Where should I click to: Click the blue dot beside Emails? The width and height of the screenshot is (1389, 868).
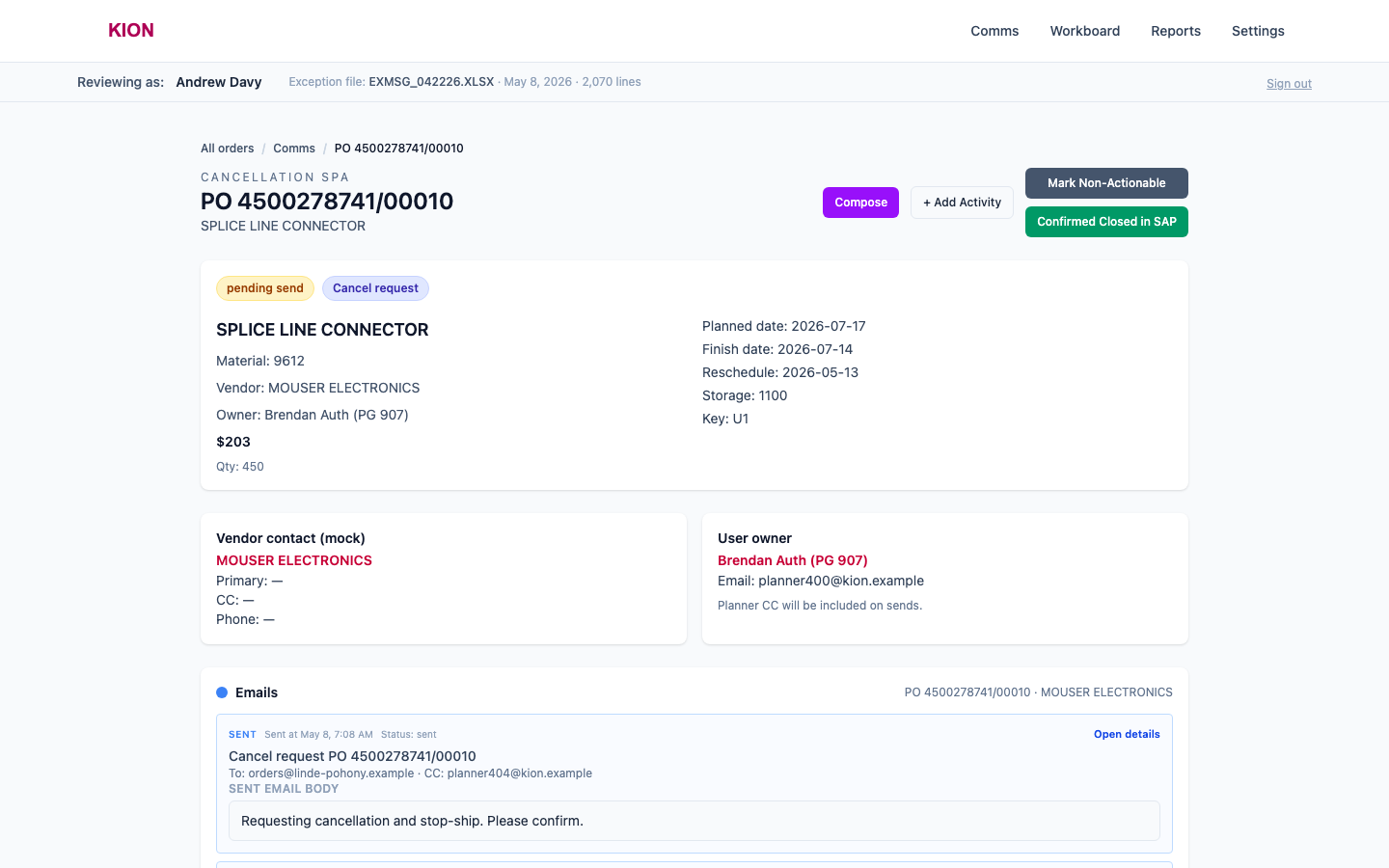pyautogui.click(x=222, y=692)
